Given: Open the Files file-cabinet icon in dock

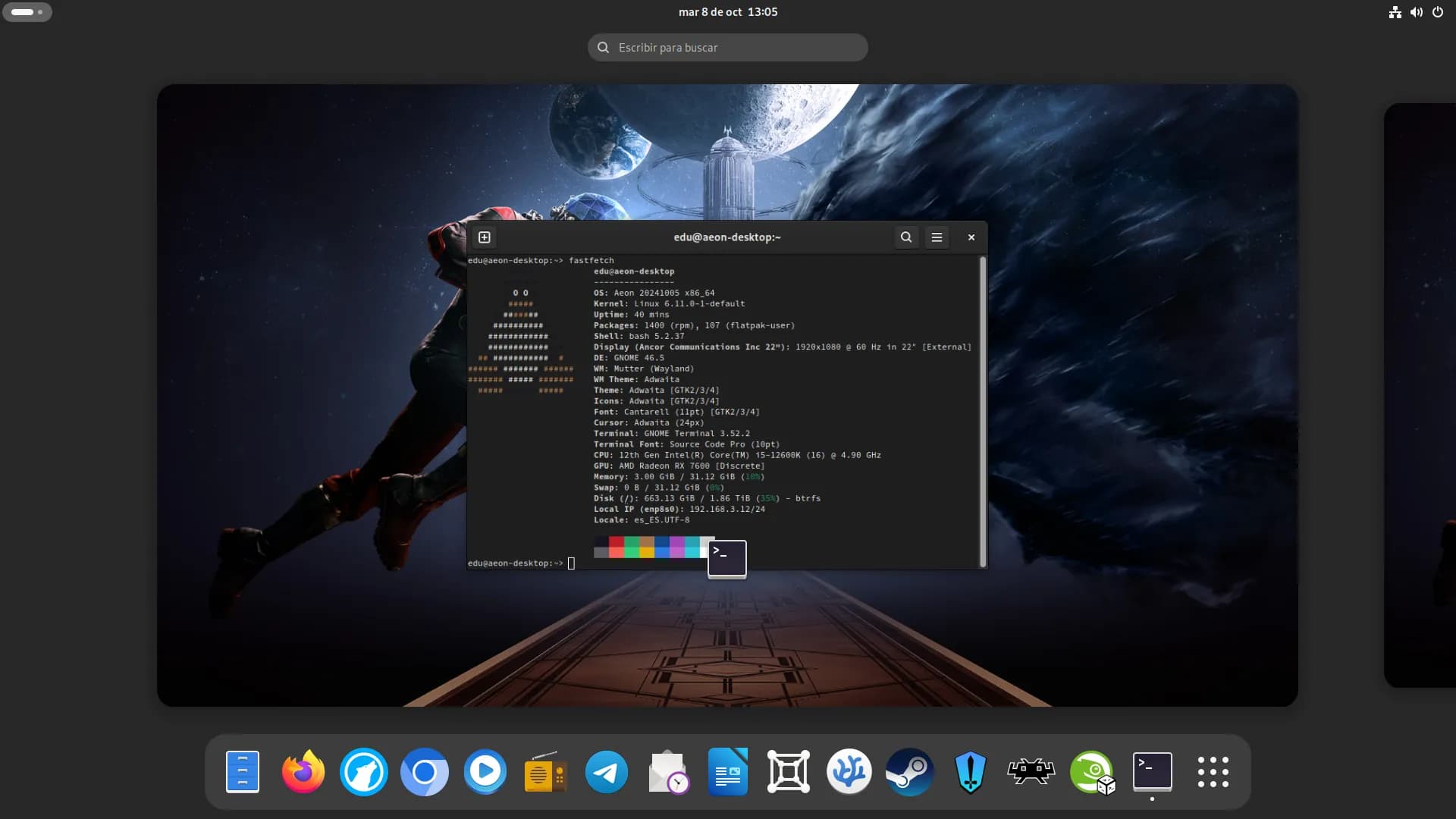Looking at the screenshot, I should 243,772.
